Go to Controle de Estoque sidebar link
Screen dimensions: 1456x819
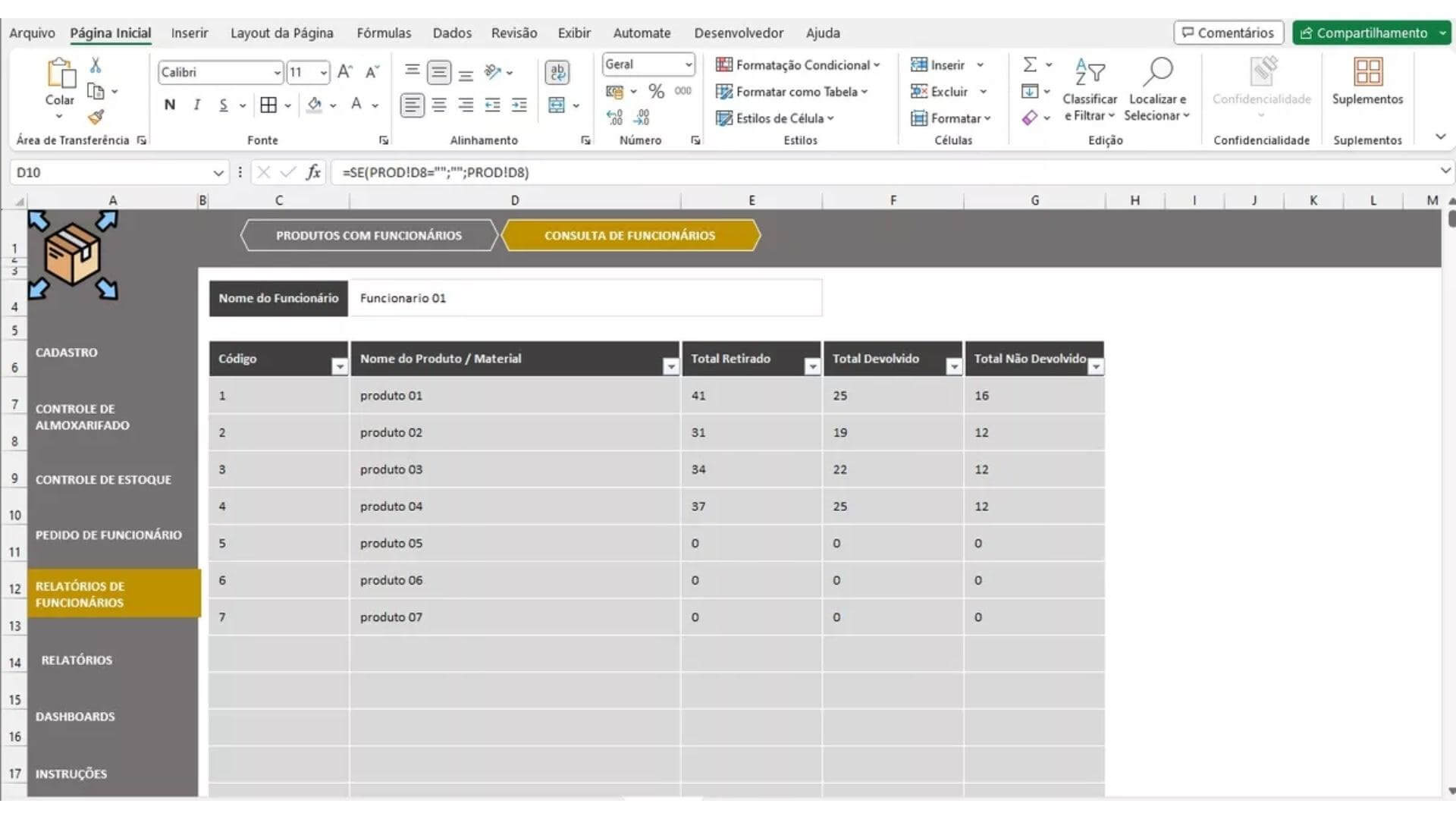[x=103, y=480]
